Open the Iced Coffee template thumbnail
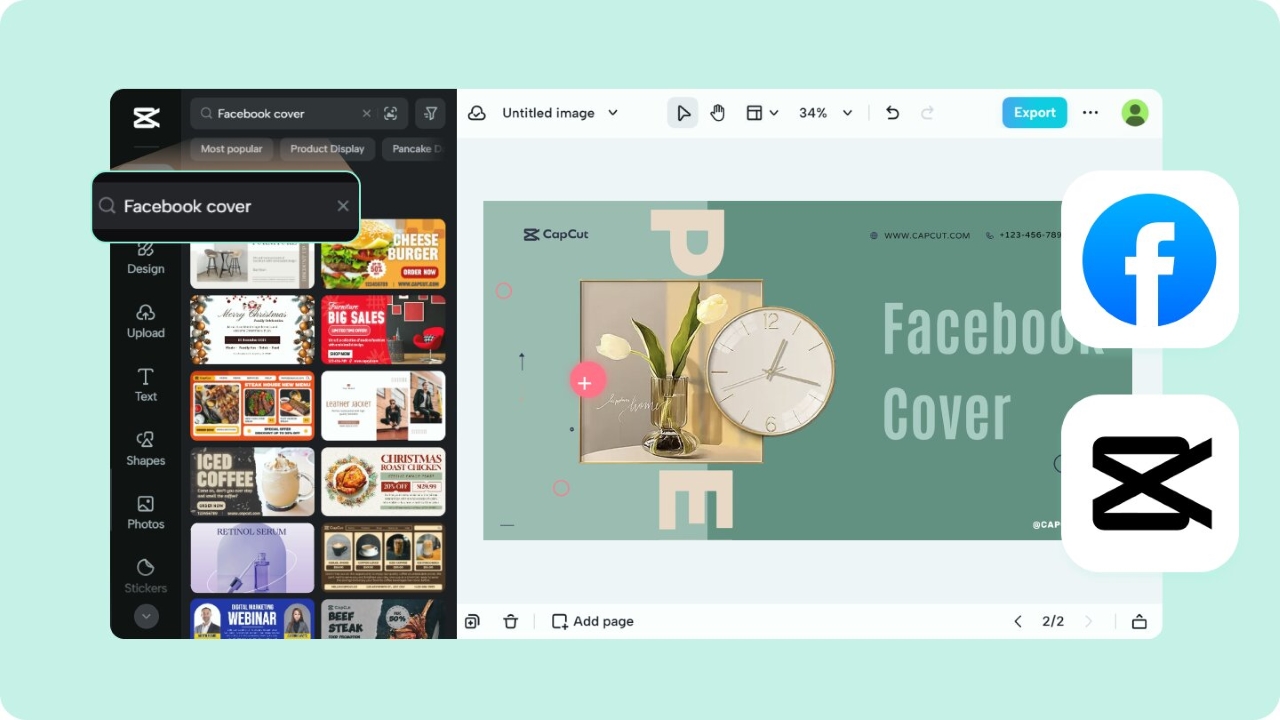Viewport: 1280px width, 720px height. (x=251, y=481)
